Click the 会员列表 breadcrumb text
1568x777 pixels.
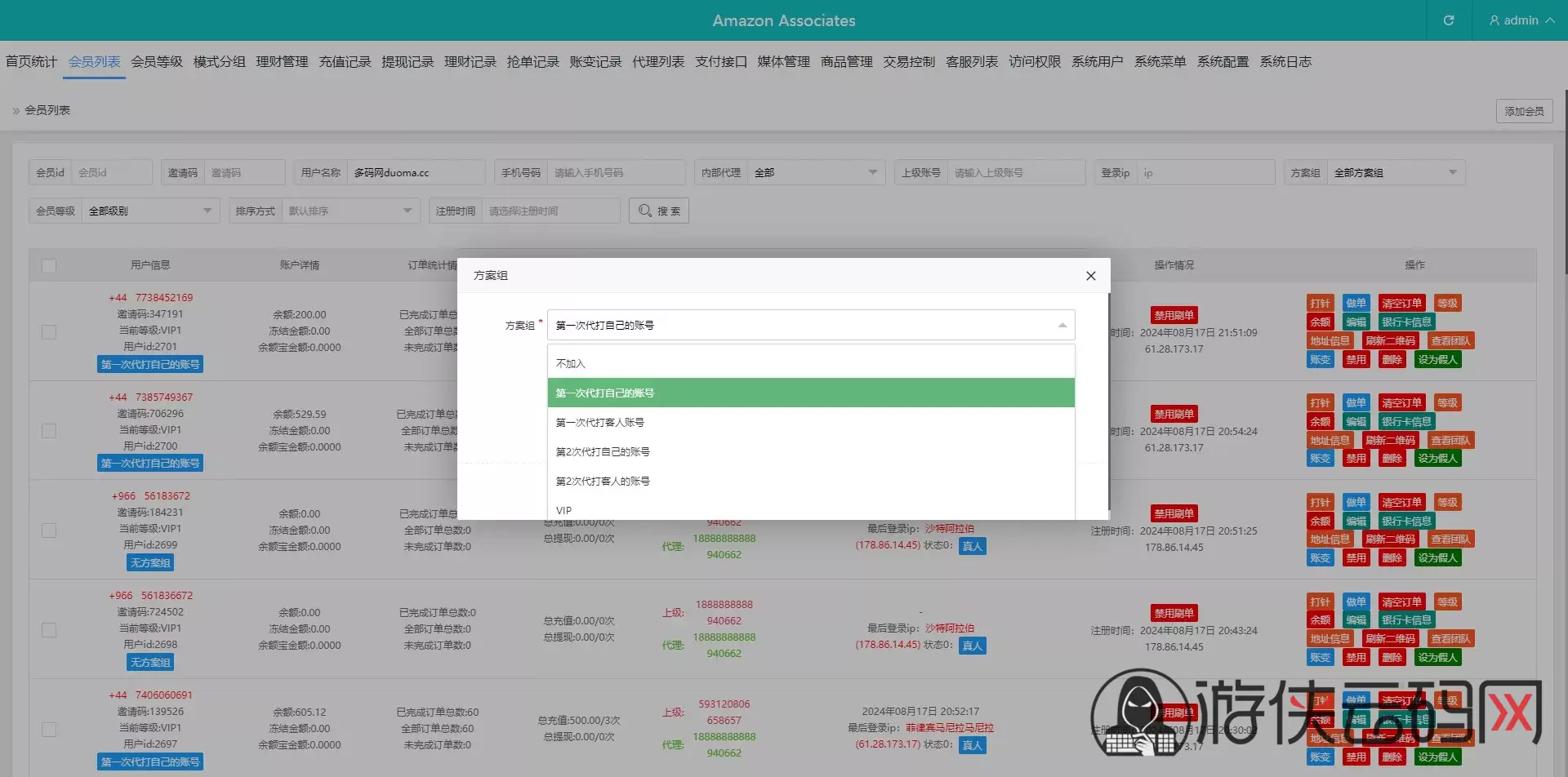(47, 110)
